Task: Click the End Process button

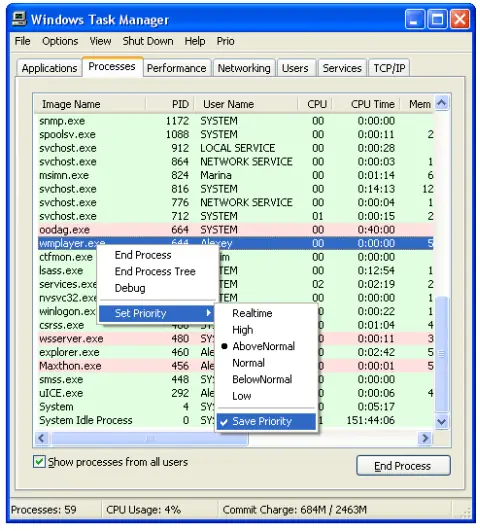Action: point(403,466)
